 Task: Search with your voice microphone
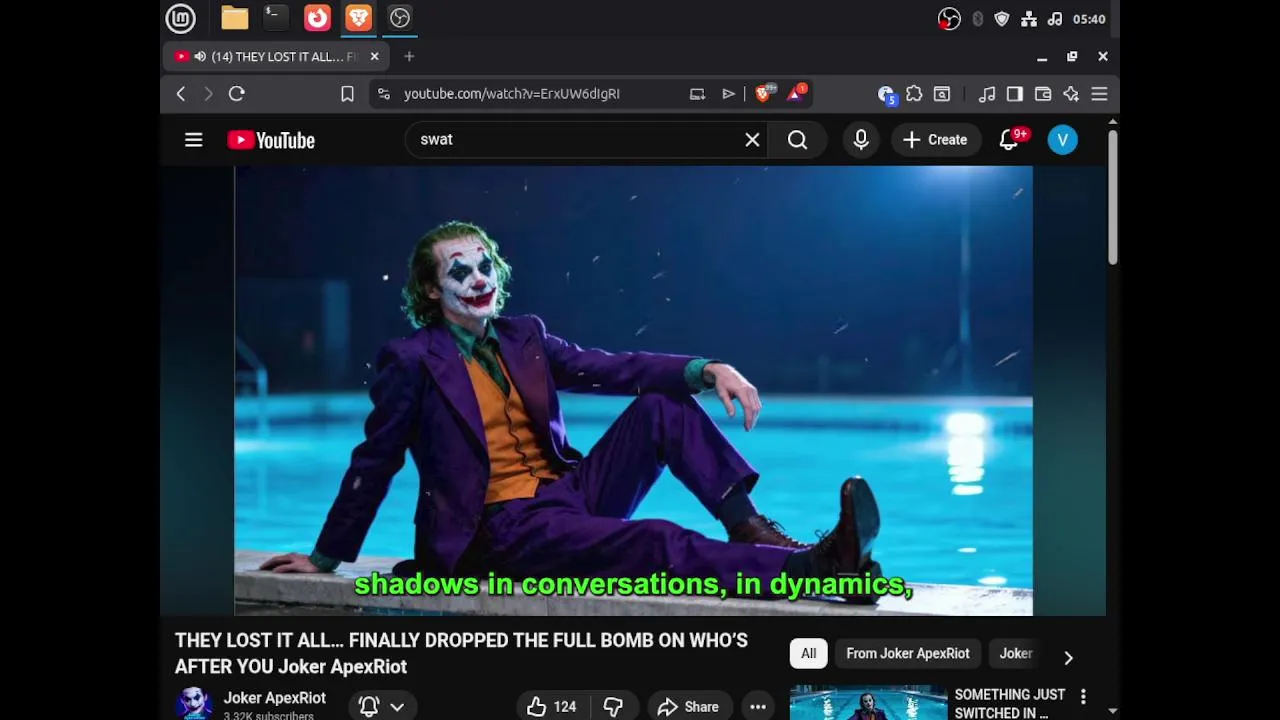861,140
